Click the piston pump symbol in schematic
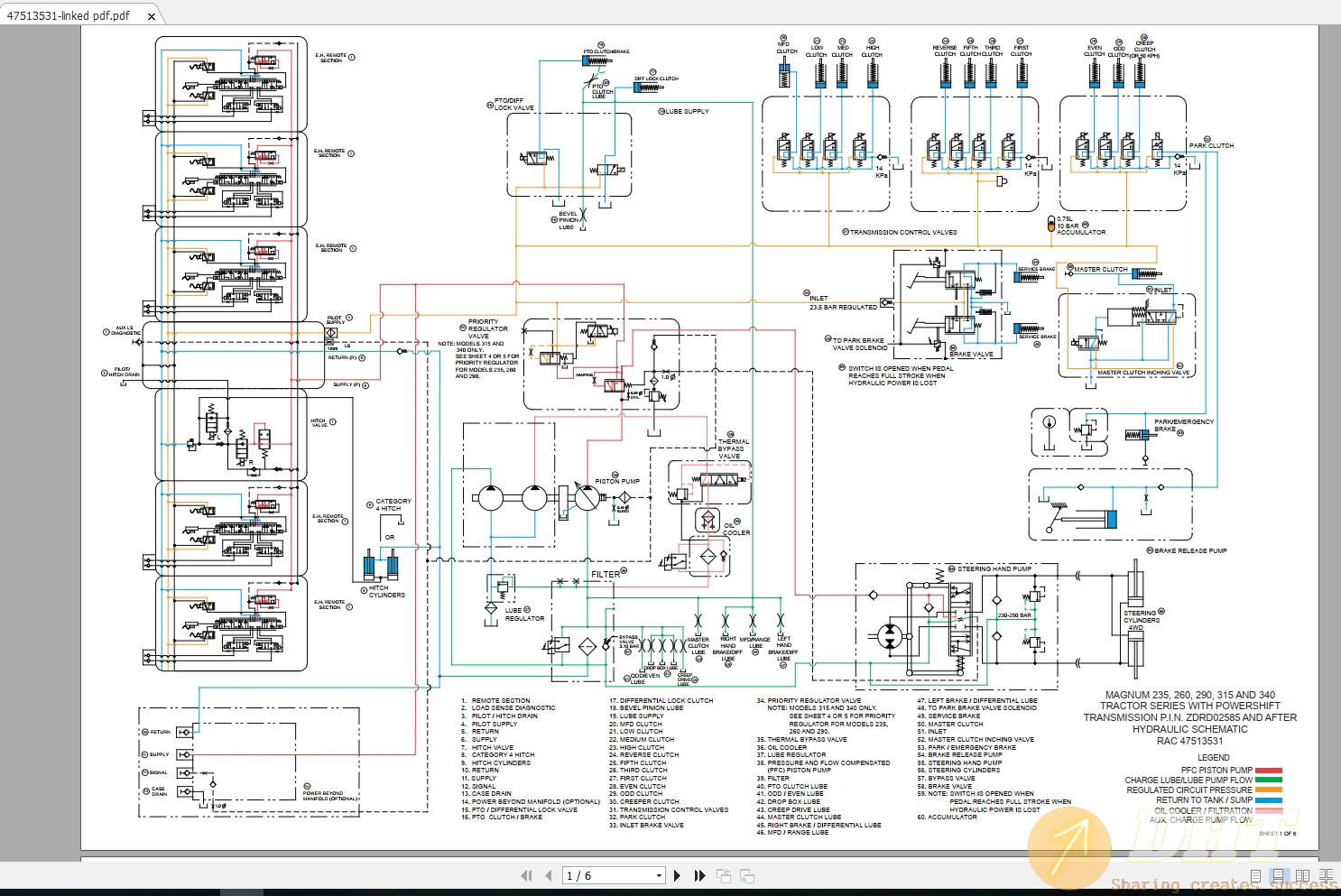The width and height of the screenshot is (1341, 896). coord(586,497)
